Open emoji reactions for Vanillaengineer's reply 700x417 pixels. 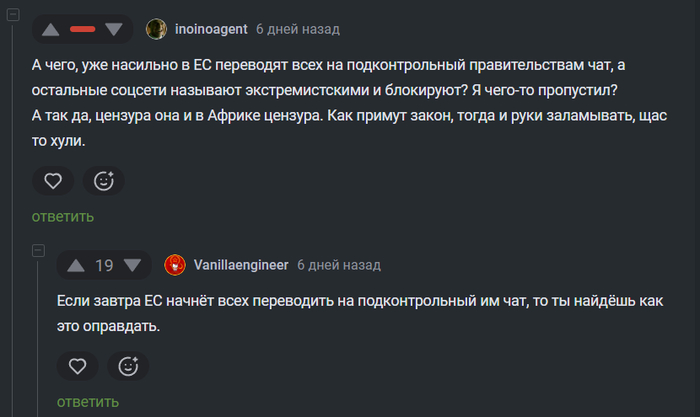point(127,367)
